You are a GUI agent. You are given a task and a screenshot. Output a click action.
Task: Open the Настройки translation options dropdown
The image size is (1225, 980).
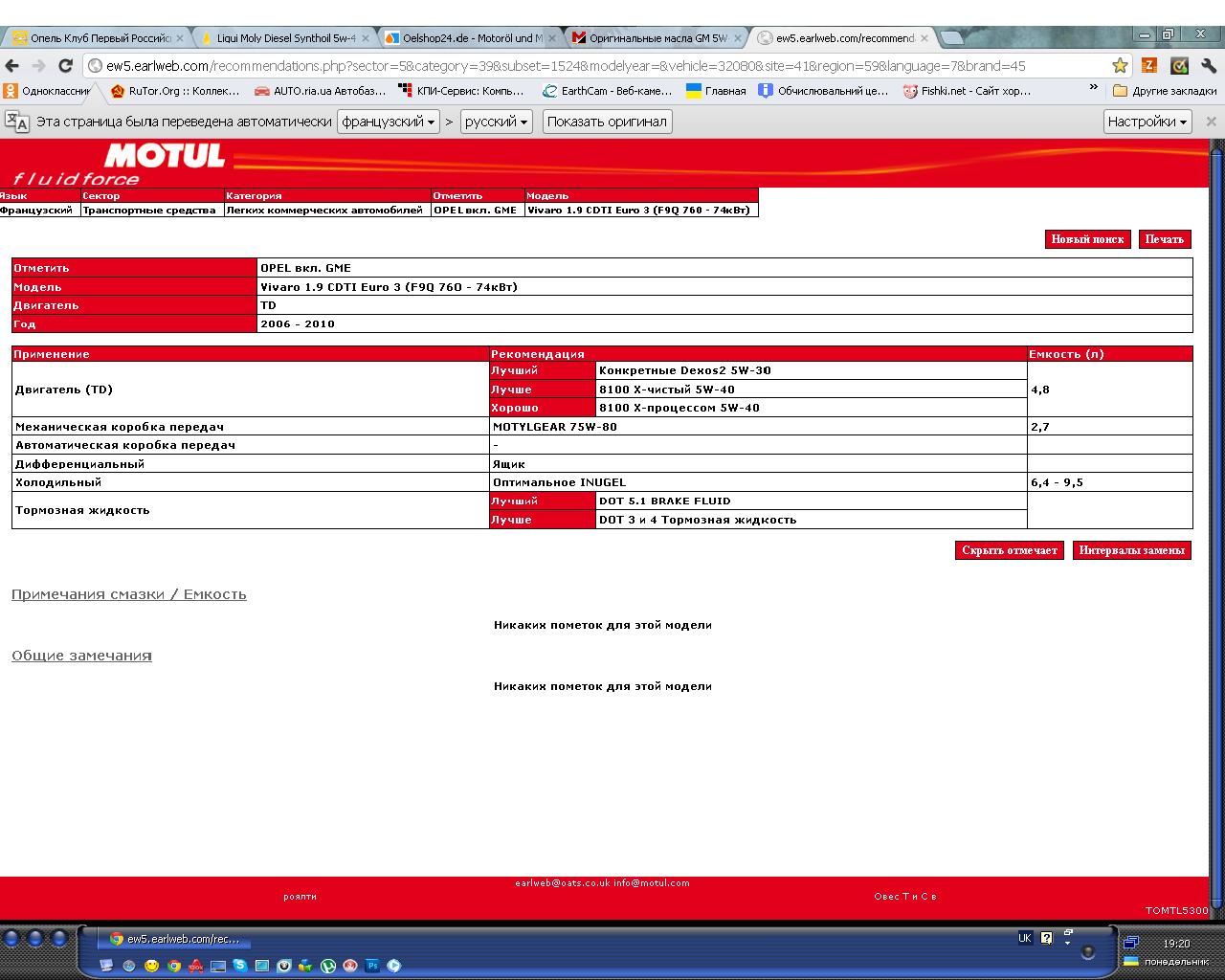pyautogui.click(x=1147, y=122)
